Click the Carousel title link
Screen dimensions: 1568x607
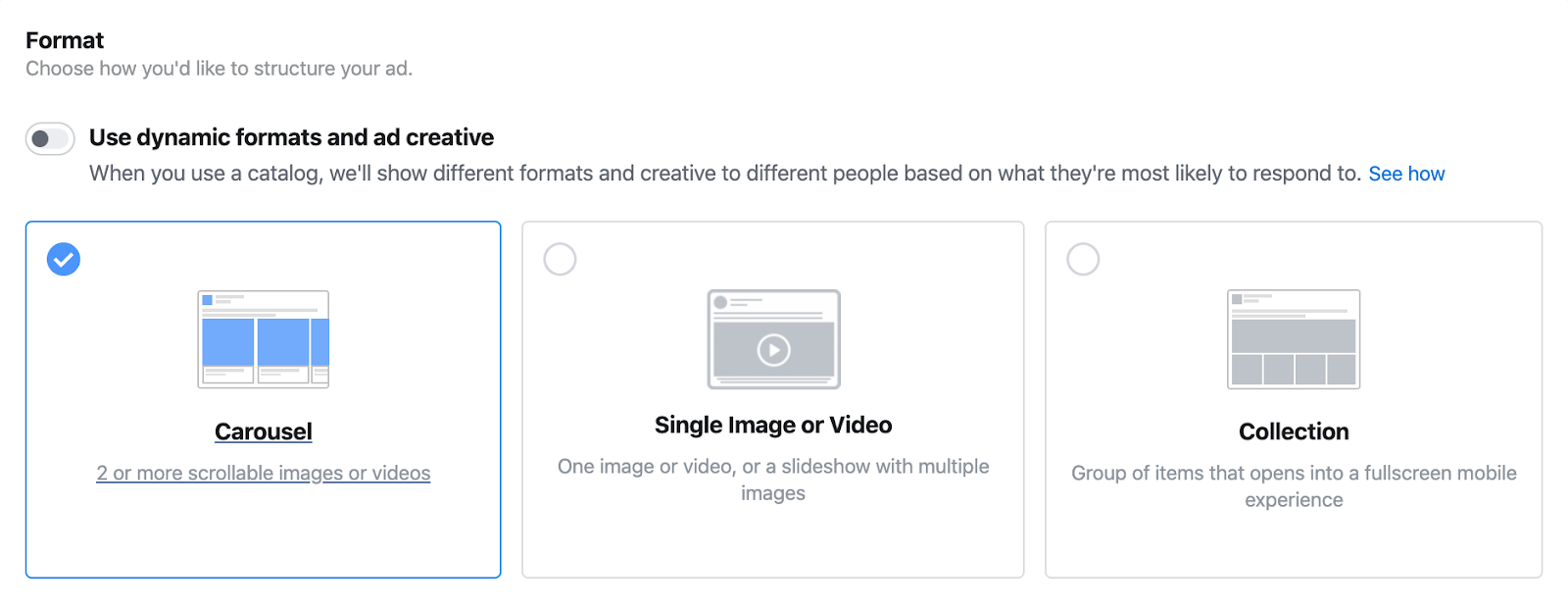coord(264,431)
